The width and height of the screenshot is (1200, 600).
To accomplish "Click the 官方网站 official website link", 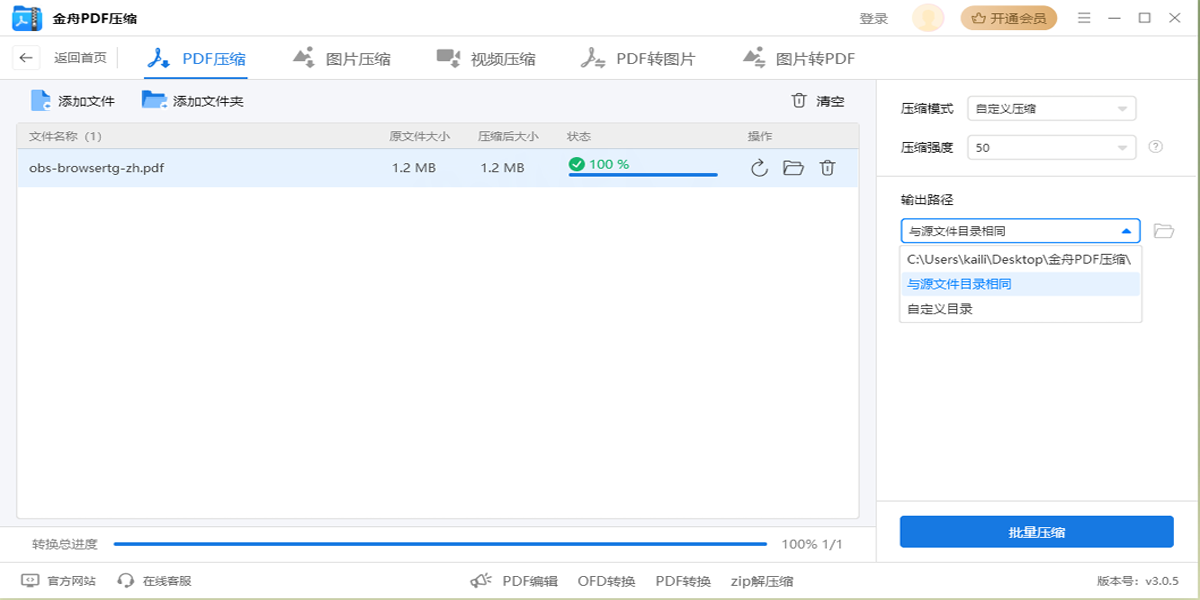I will tap(59, 581).
